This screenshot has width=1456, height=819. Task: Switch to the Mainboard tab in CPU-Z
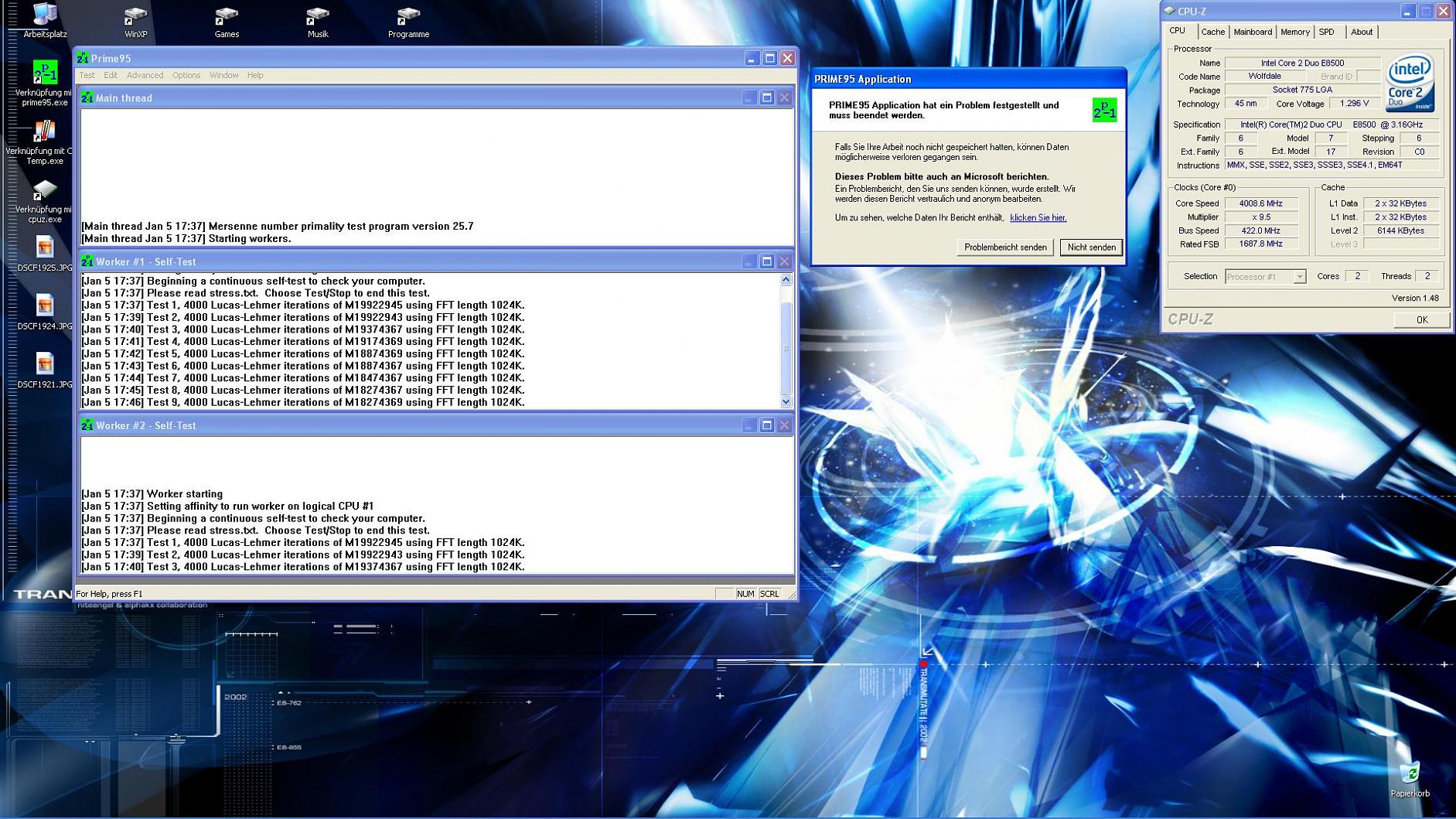pos(1253,32)
